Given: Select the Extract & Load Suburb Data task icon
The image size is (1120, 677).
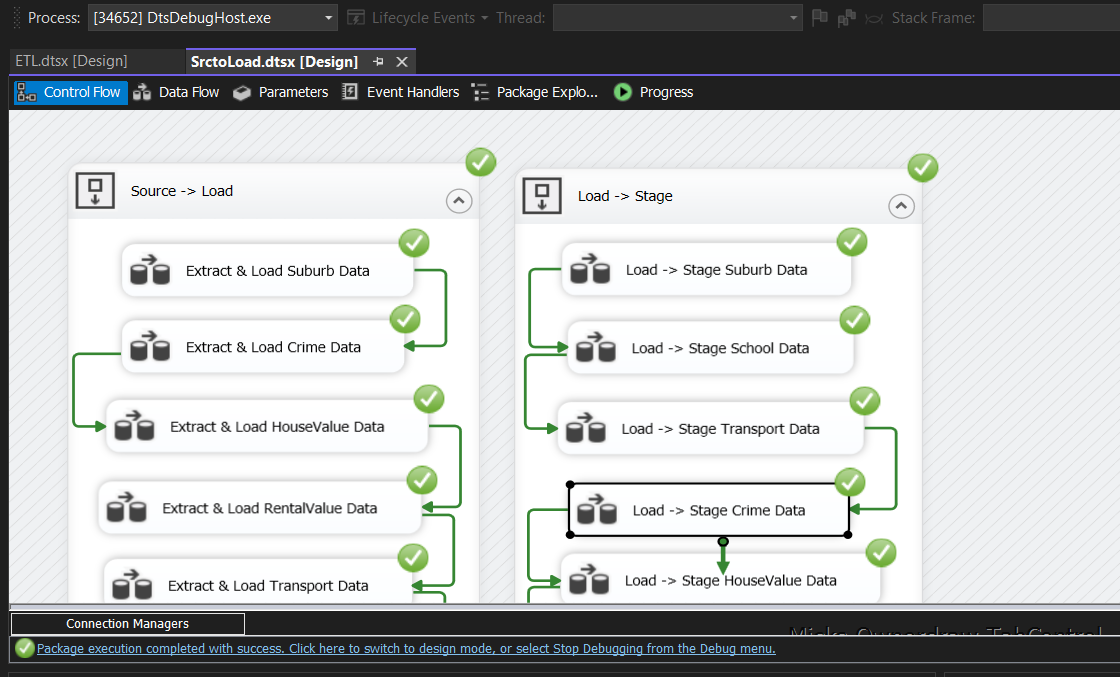Looking at the screenshot, I should point(150,270).
